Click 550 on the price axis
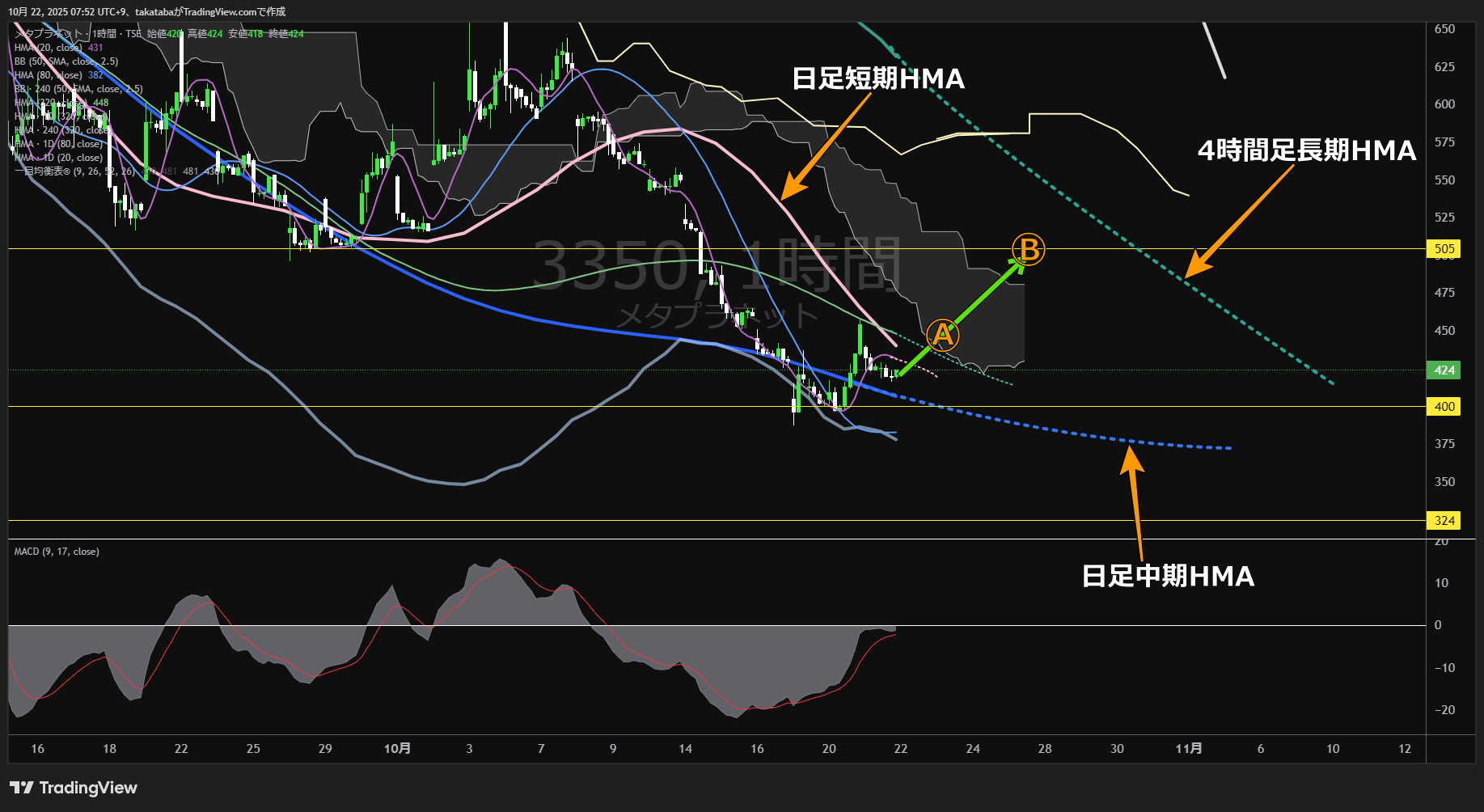 click(1444, 180)
